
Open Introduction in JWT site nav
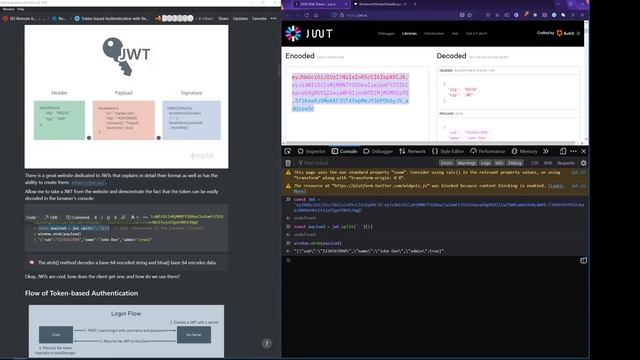click(434, 33)
